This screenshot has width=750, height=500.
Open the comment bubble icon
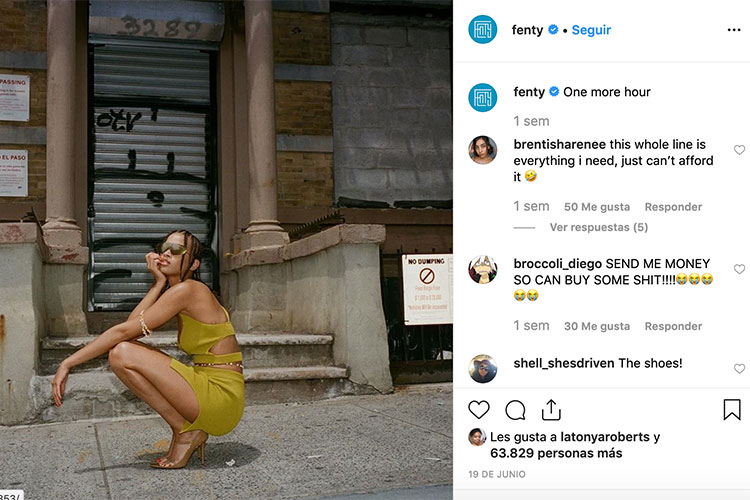click(x=515, y=410)
